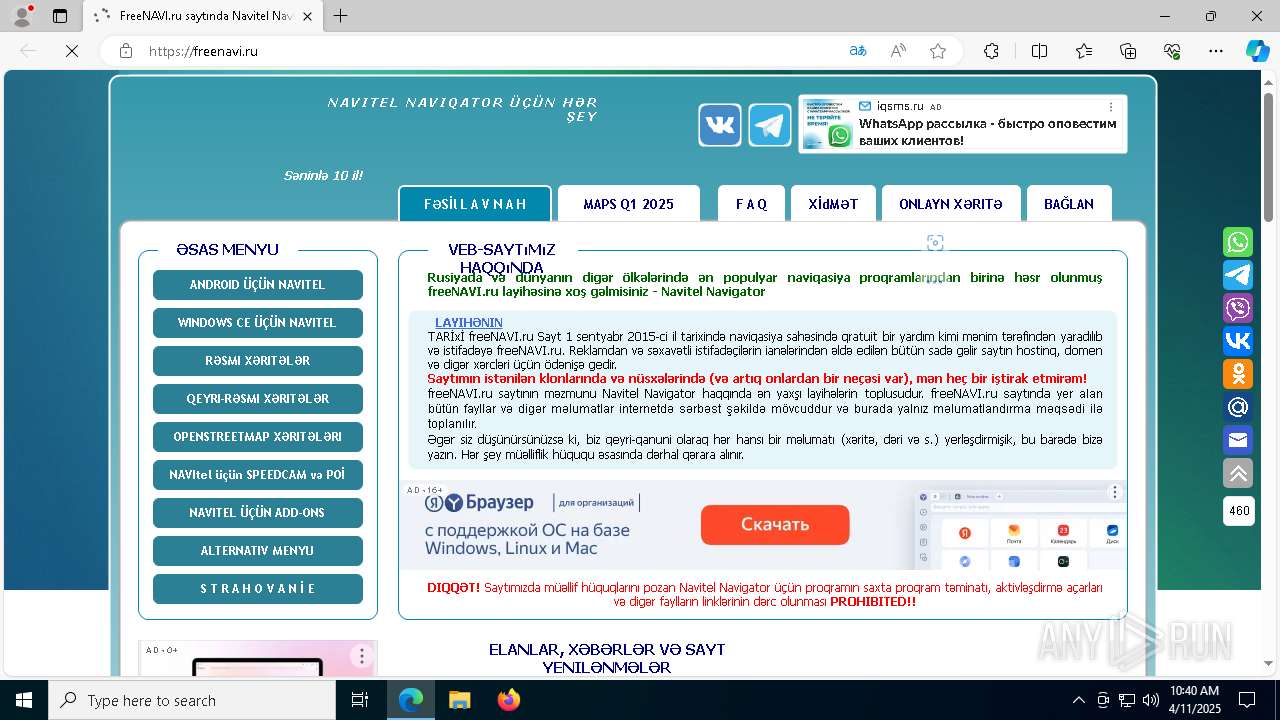Open Browser essentials heart icon

pyautogui.click(x=1172, y=51)
